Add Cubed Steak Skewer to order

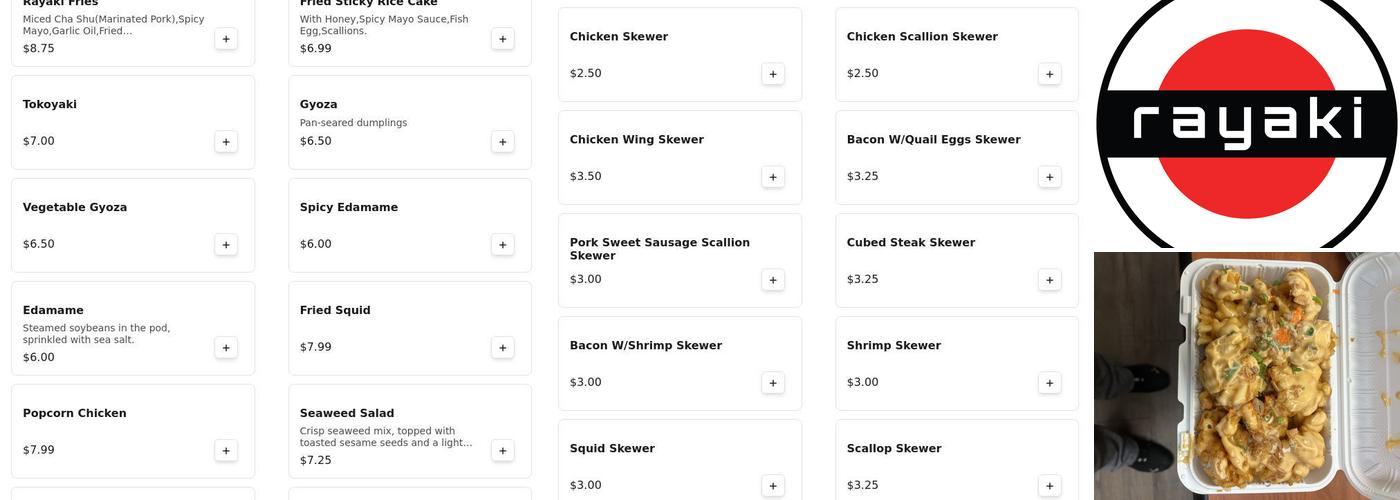pyautogui.click(x=1050, y=280)
